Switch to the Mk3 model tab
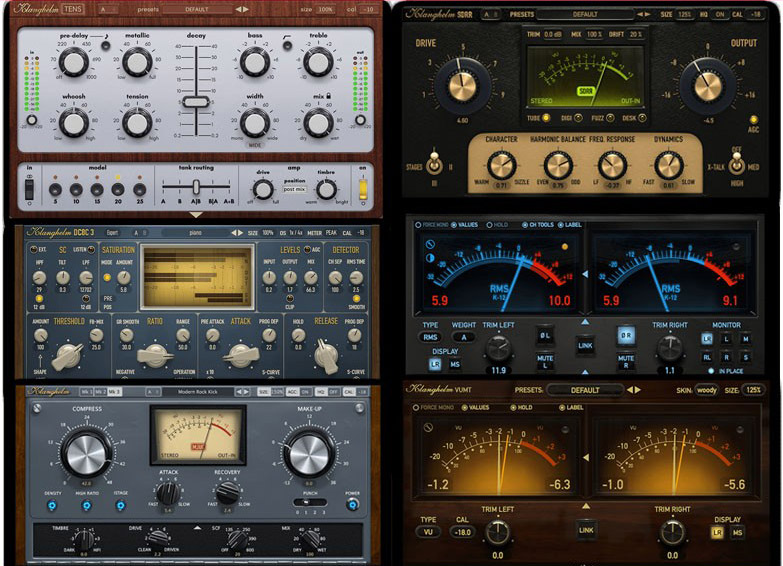The width and height of the screenshot is (783, 566). coord(114,392)
